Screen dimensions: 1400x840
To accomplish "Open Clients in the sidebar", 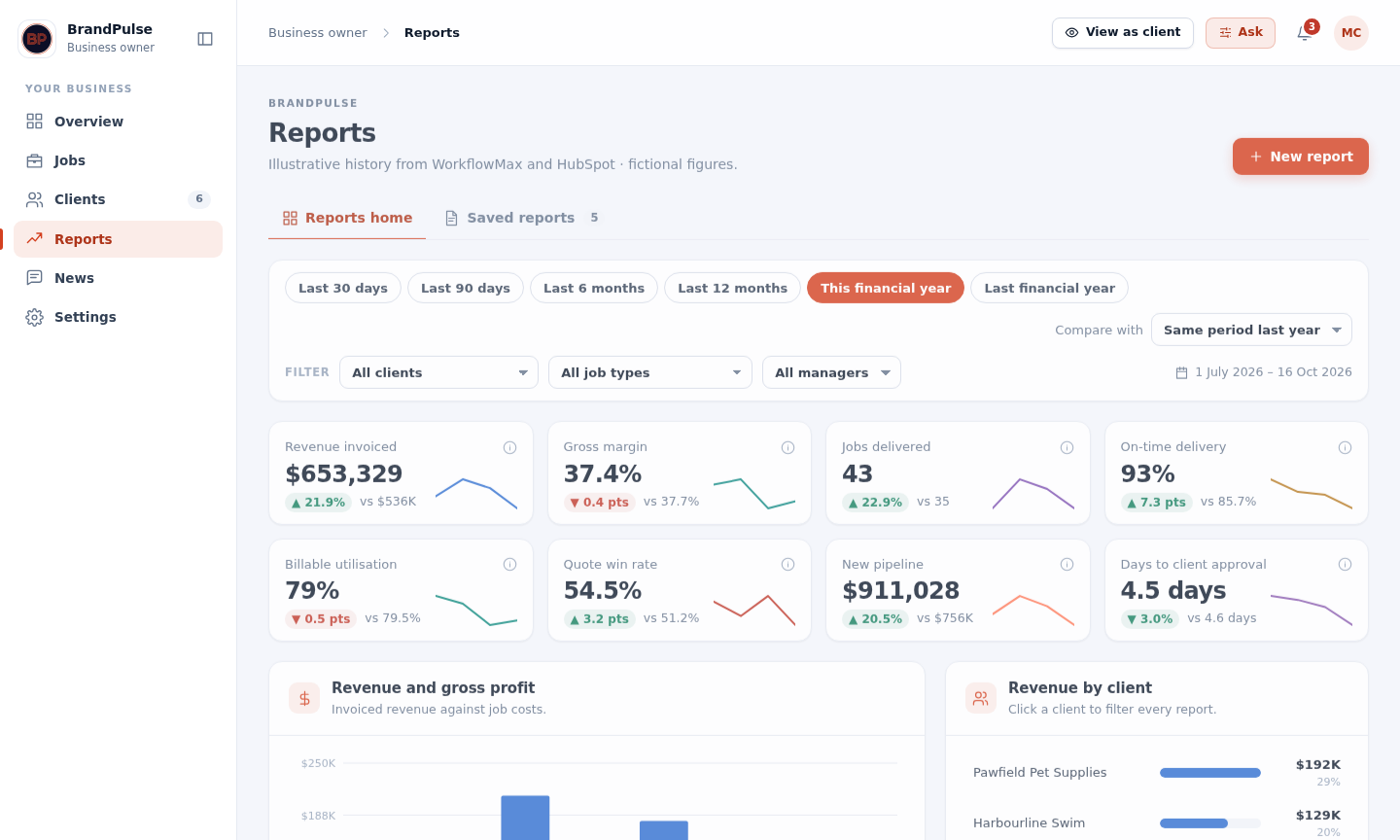I will 118,199.
